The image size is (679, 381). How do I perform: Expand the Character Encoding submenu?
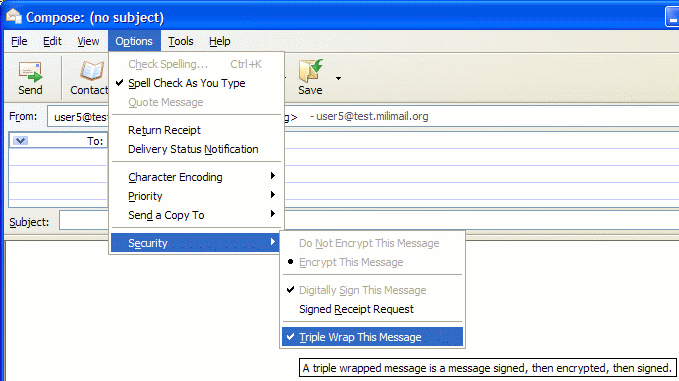point(196,177)
